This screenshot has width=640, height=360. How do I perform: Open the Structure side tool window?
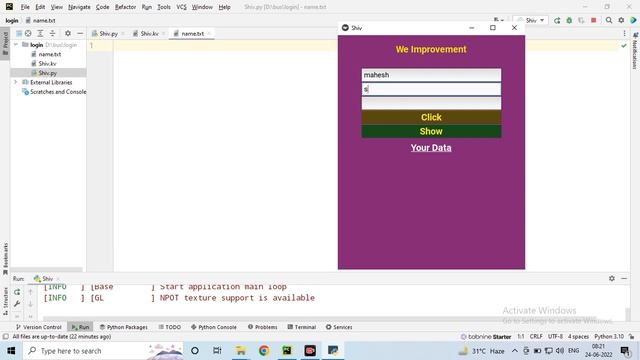(x=5, y=301)
